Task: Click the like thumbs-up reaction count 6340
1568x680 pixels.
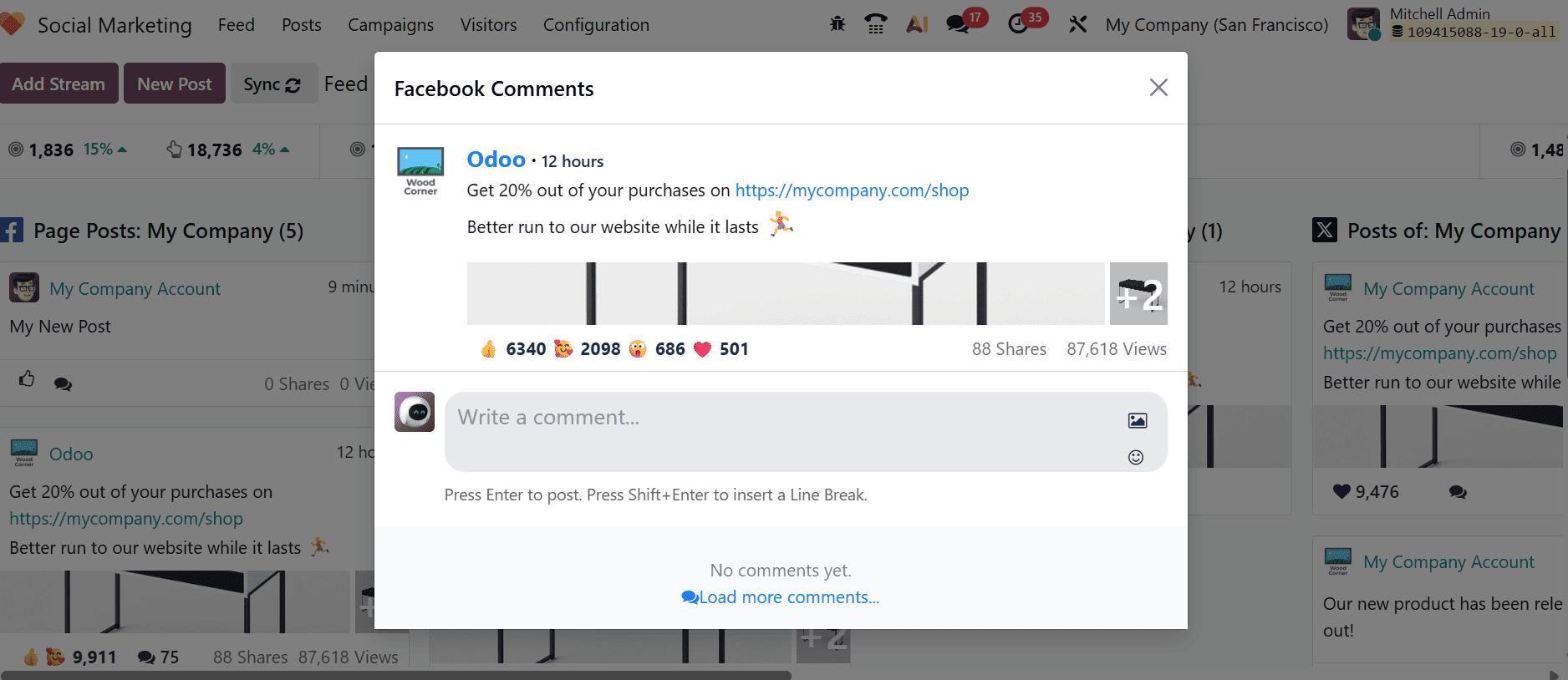Action: (x=513, y=349)
